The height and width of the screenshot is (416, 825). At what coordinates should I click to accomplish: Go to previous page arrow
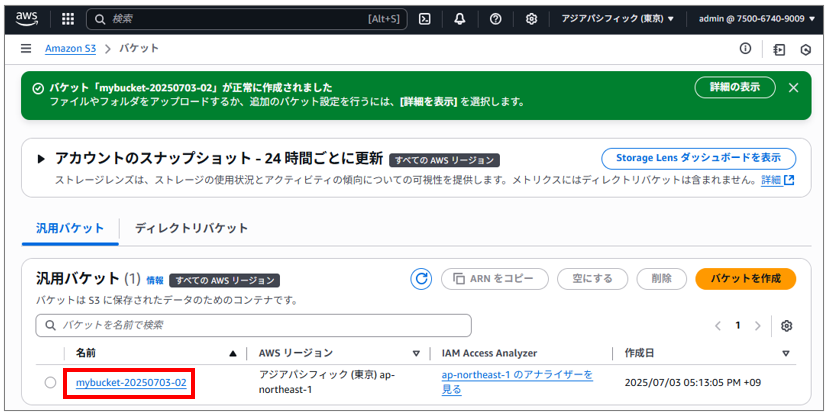coord(718,326)
